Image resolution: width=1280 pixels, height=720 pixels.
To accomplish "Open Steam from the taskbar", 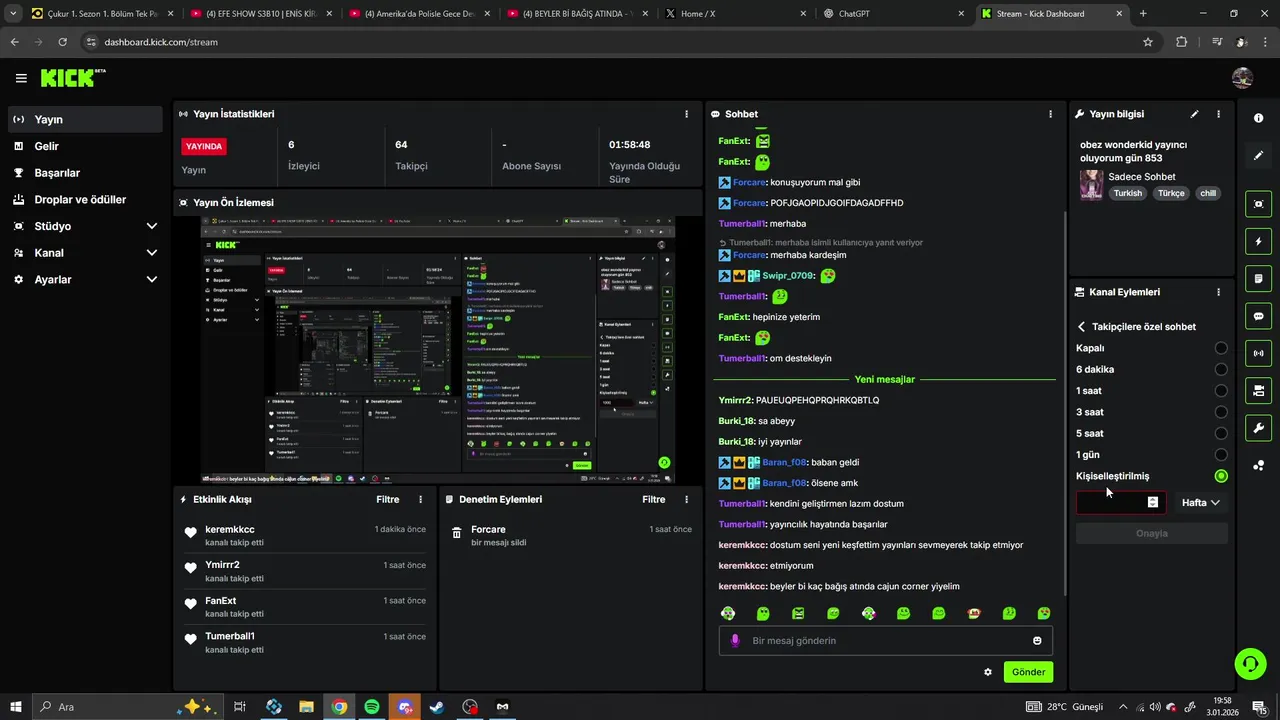I will pyautogui.click(x=437, y=707).
